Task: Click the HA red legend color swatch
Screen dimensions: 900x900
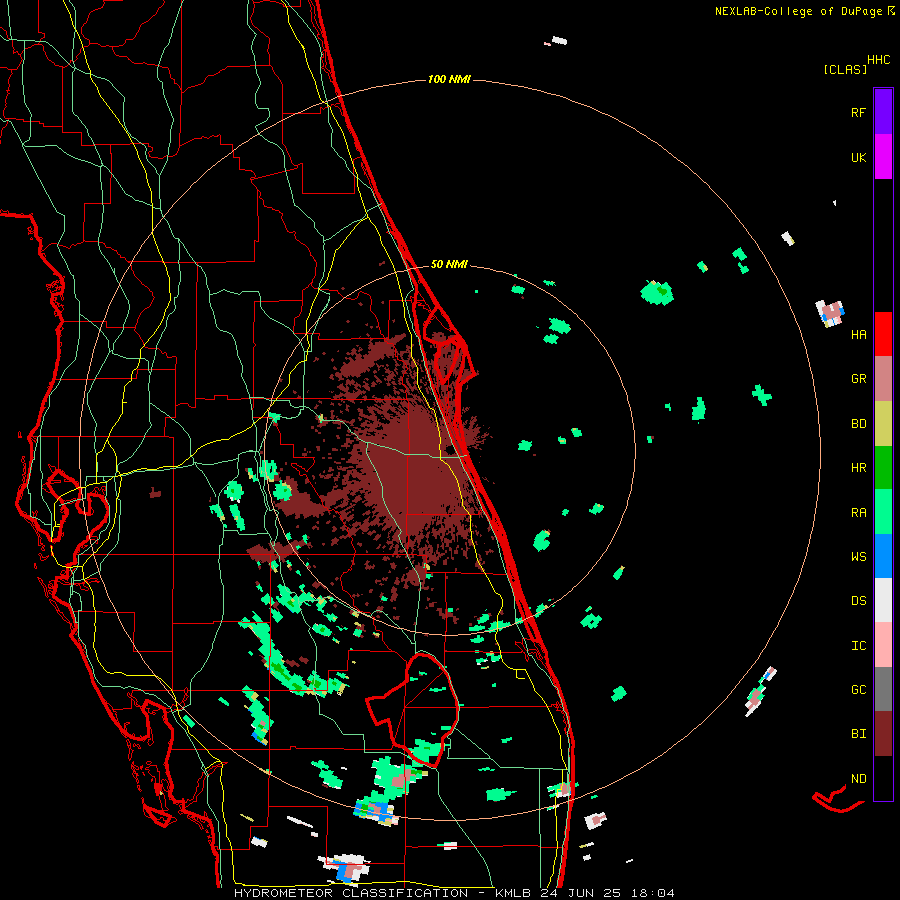Action: pyautogui.click(x=883, y=334)
